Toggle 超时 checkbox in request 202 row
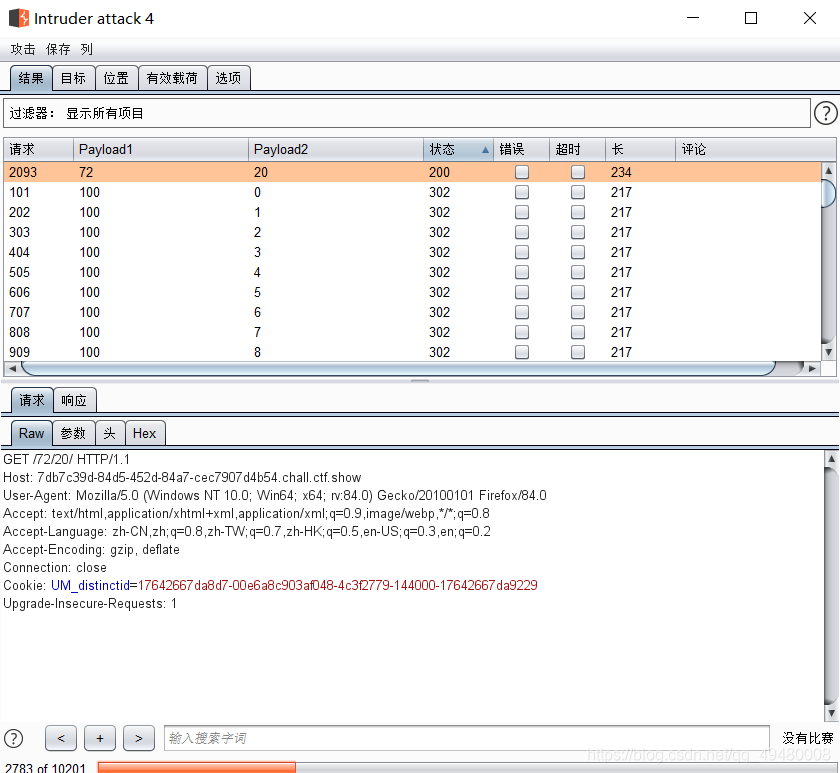Image resolution: width=840 pixels, height=773 pixels. tap(578, 212)
